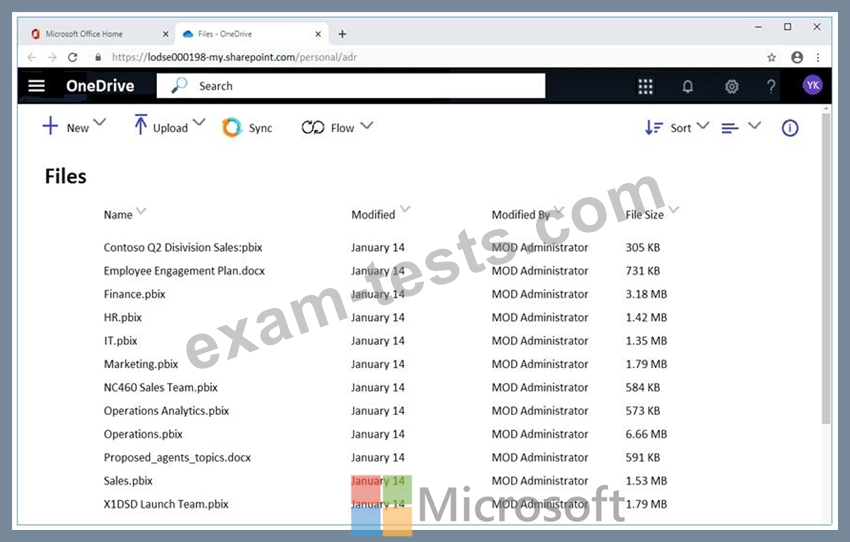Screen dimensions: 850x542
Task: Open Sales.pbix file
Action: click(128, 481)
